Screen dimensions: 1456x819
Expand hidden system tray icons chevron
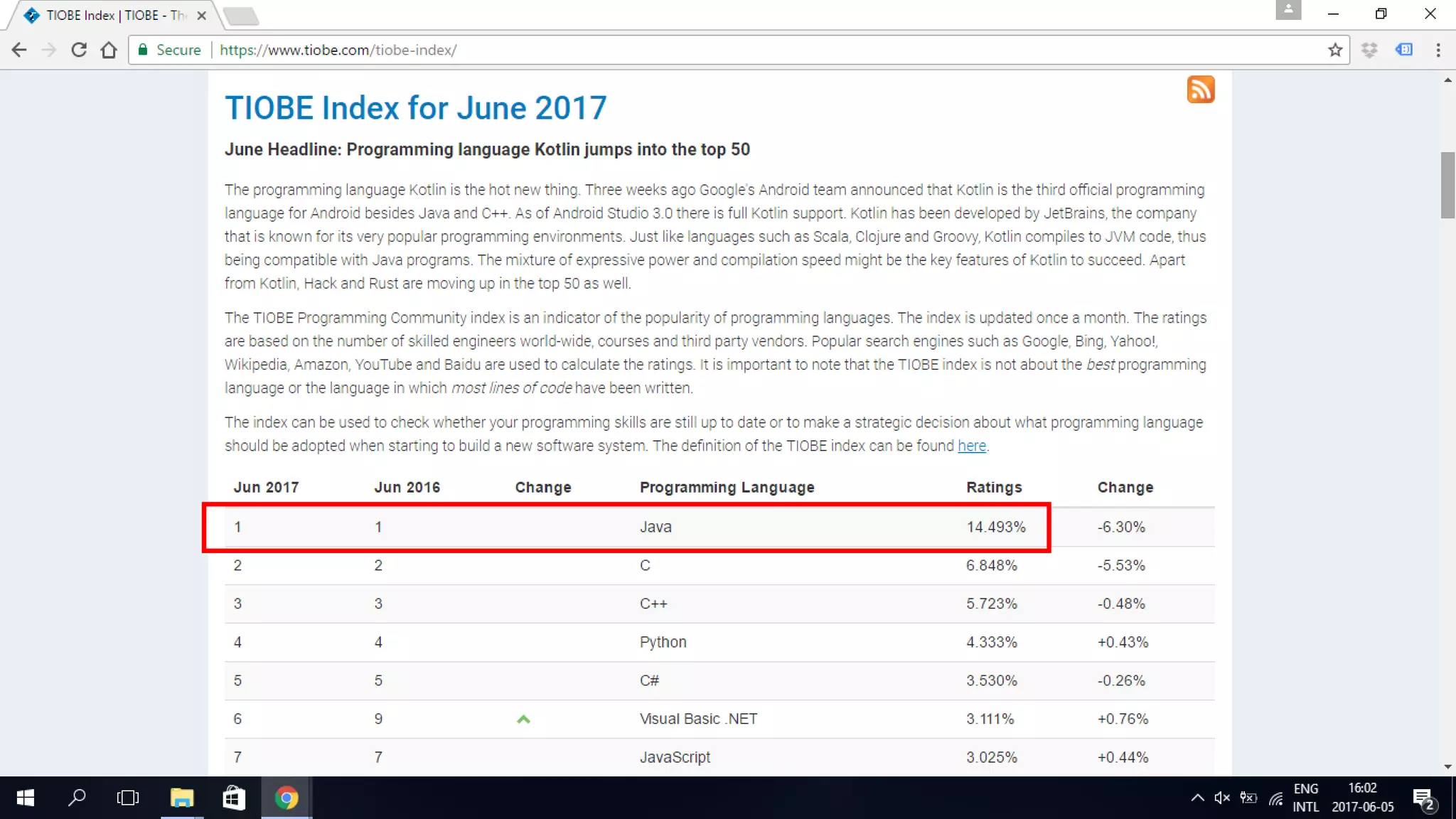point(1197,798)
